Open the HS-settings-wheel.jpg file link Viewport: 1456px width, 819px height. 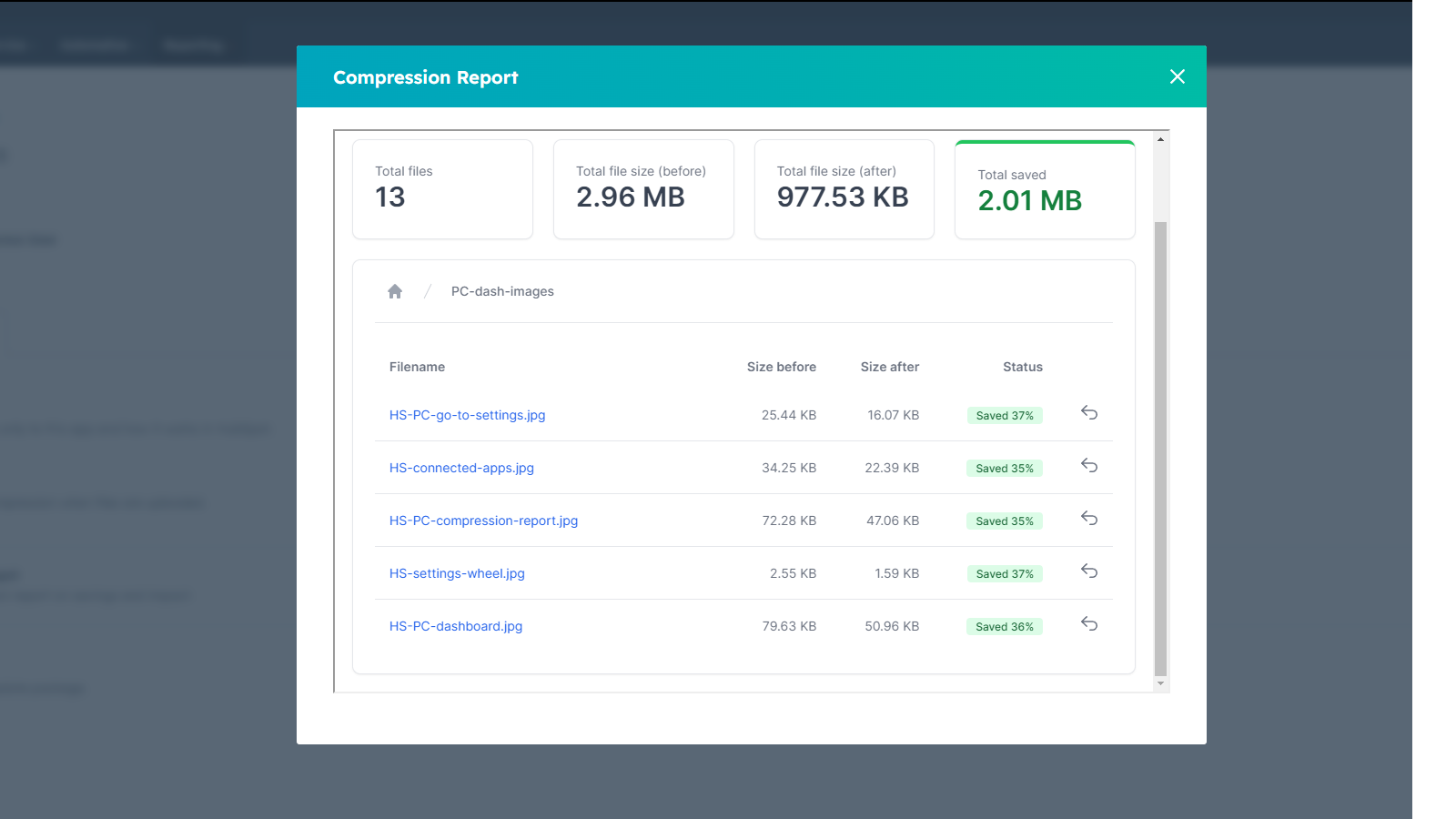tap(456, 572)
